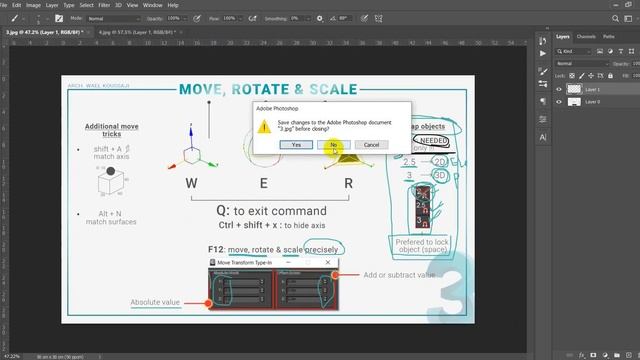Open the Brush tool preset picker
The image size is (640, 360).
click(x=17, y=18)
